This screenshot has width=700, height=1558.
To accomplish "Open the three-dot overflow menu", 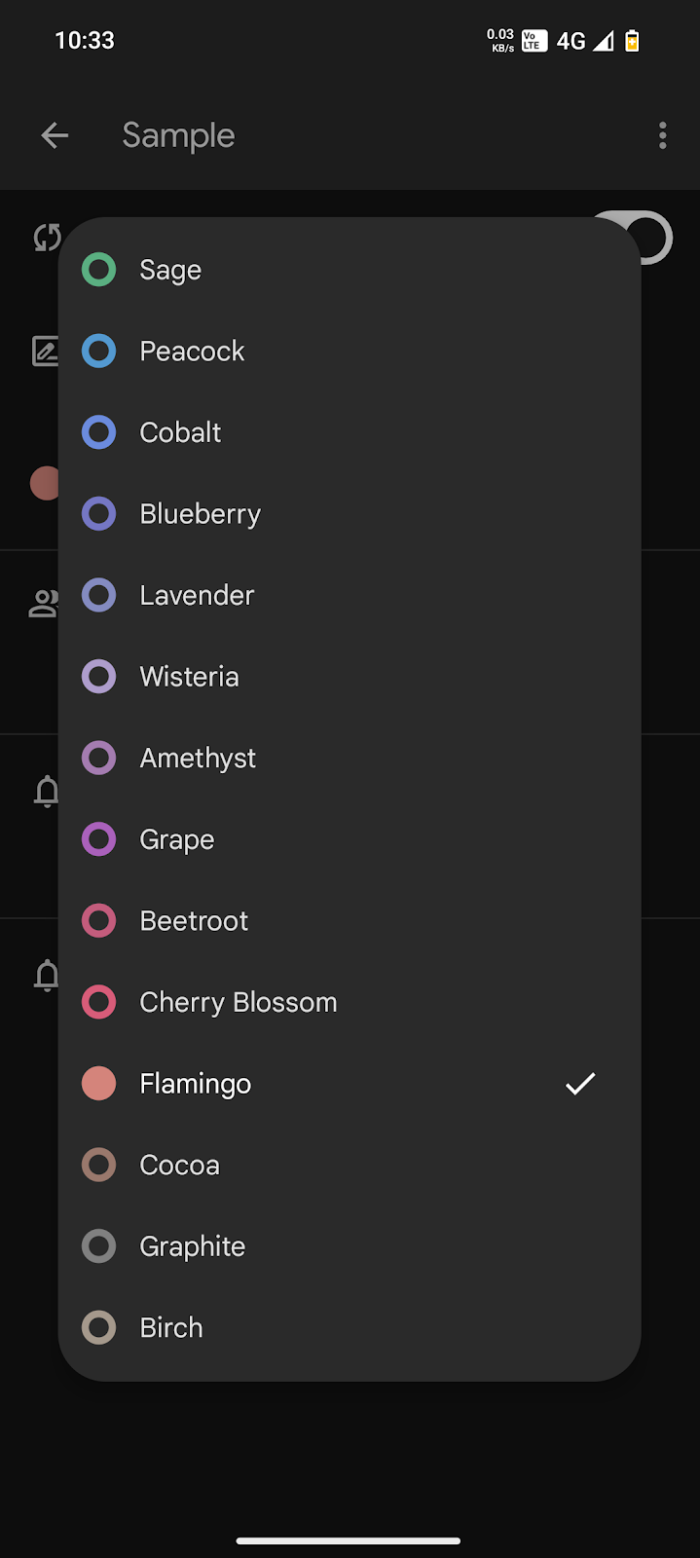I will [662, 136].
